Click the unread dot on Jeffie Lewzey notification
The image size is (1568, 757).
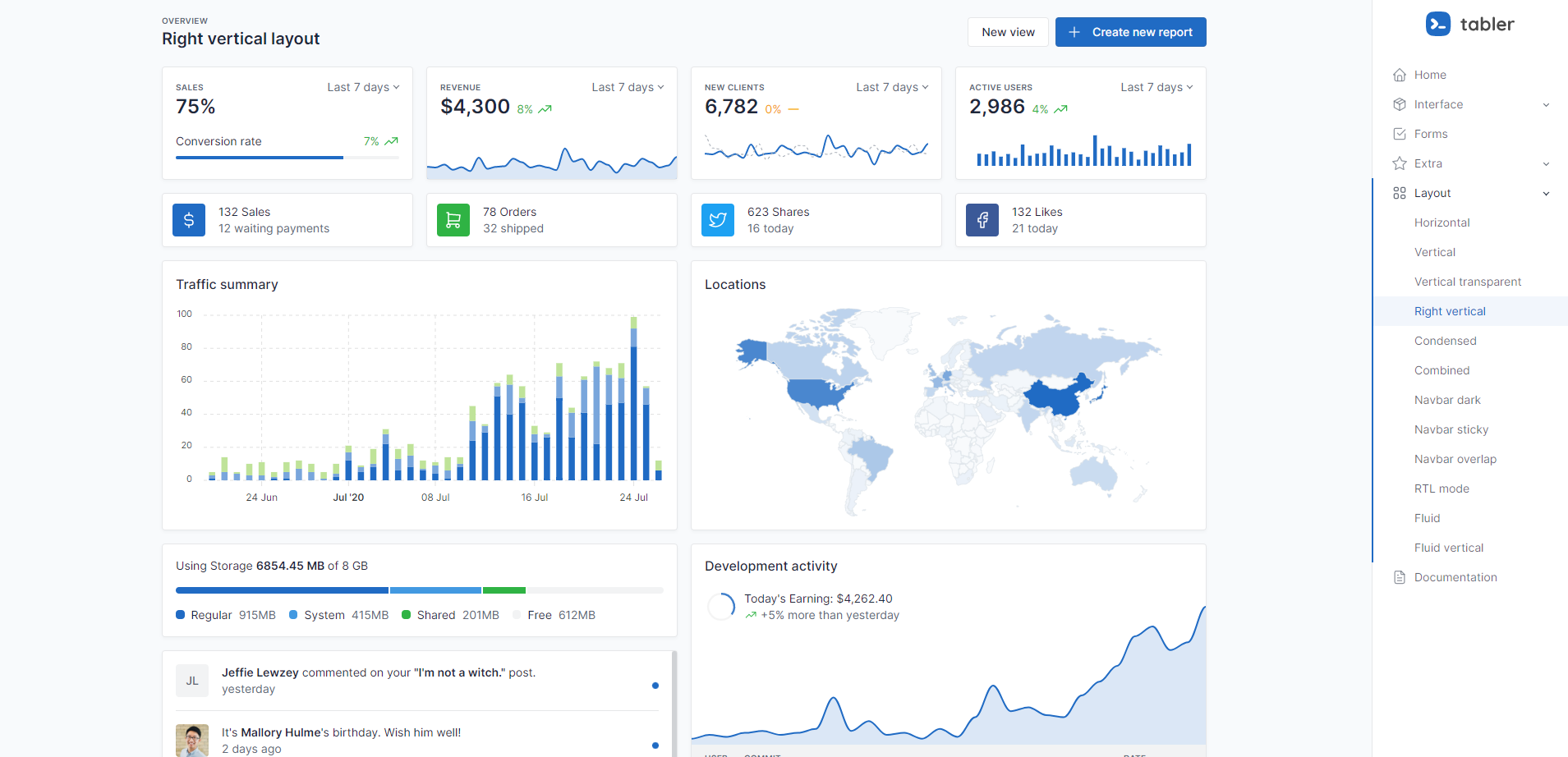[x=655, y=686]
